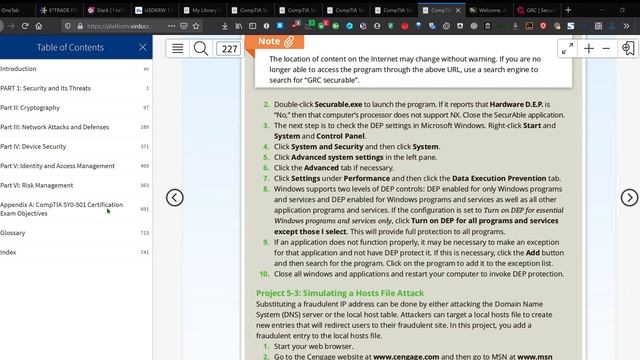Switch to the OneTab tab
This screenshot has height=360, width=640.
18,10
